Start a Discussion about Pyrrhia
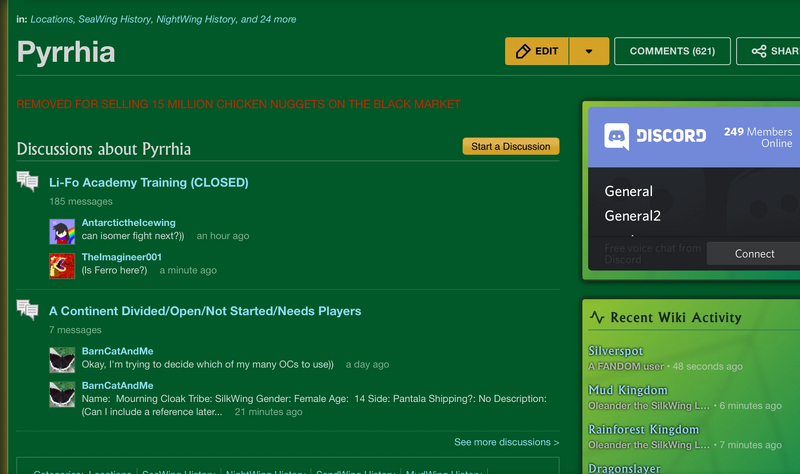Image resolution: width=800 pixels, height=474 pixels. coord(510,146)
